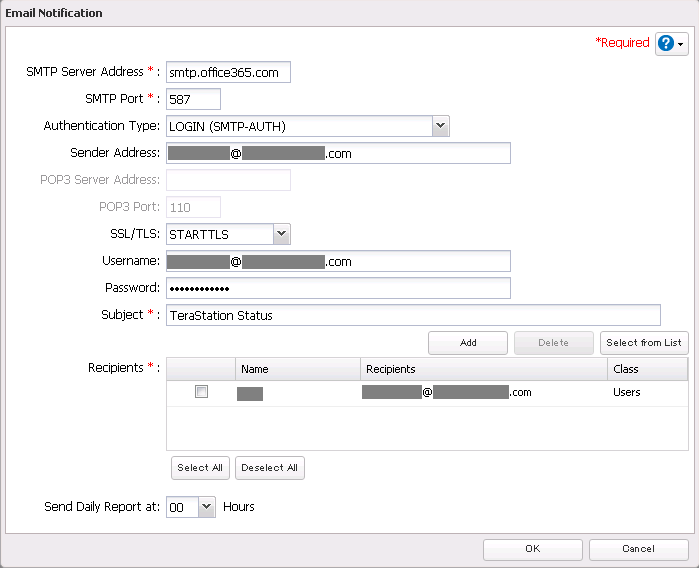Click the Subject field containing TeraStation Status

point(413,315)
